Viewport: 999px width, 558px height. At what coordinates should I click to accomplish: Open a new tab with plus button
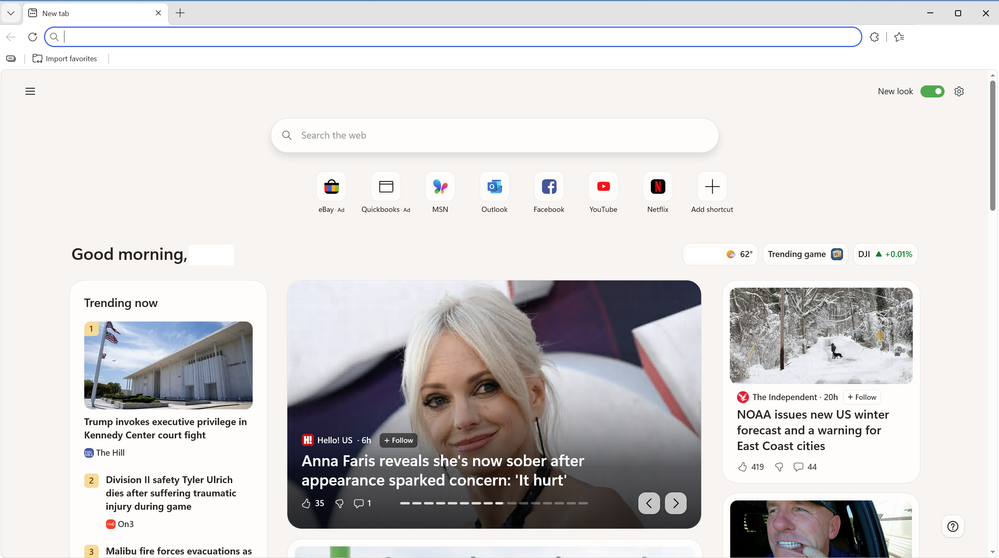pyautogui.click(x=180, y=13)
